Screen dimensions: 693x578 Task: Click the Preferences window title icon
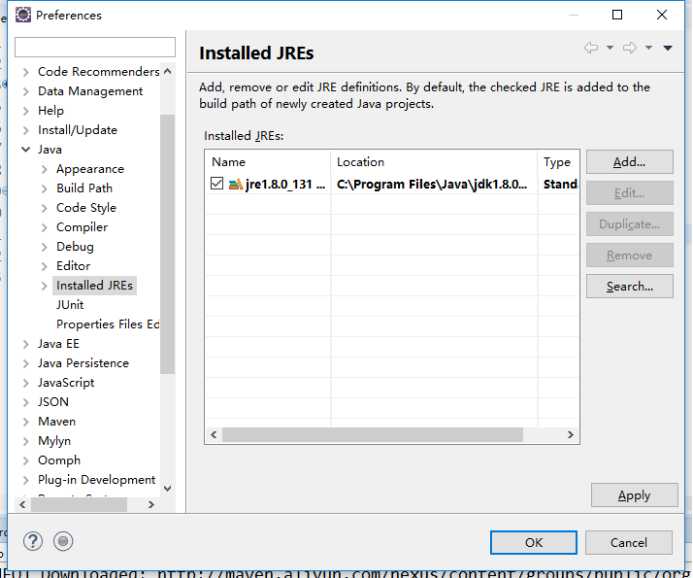click(23, 15)
